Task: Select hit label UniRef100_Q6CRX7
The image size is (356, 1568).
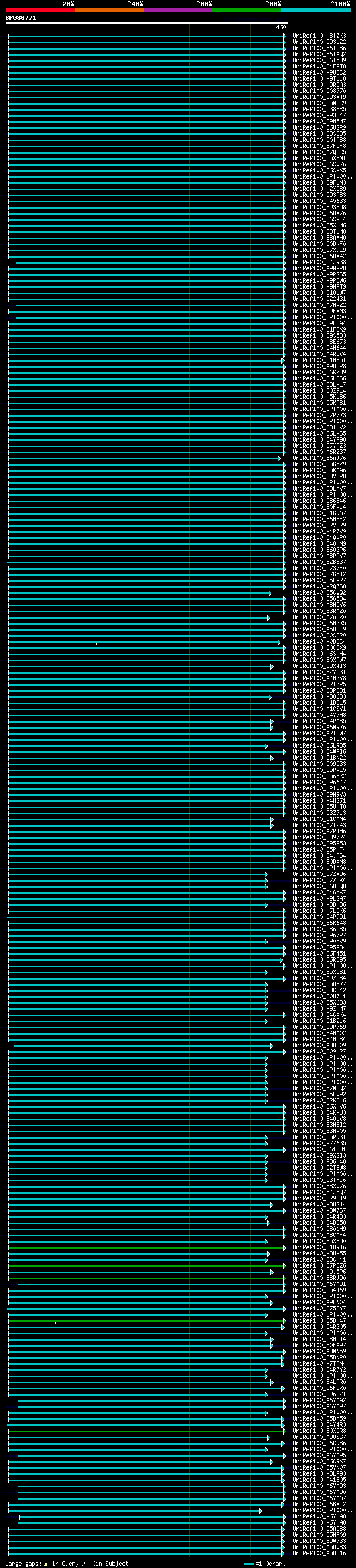Action: tap(319, 1461)
